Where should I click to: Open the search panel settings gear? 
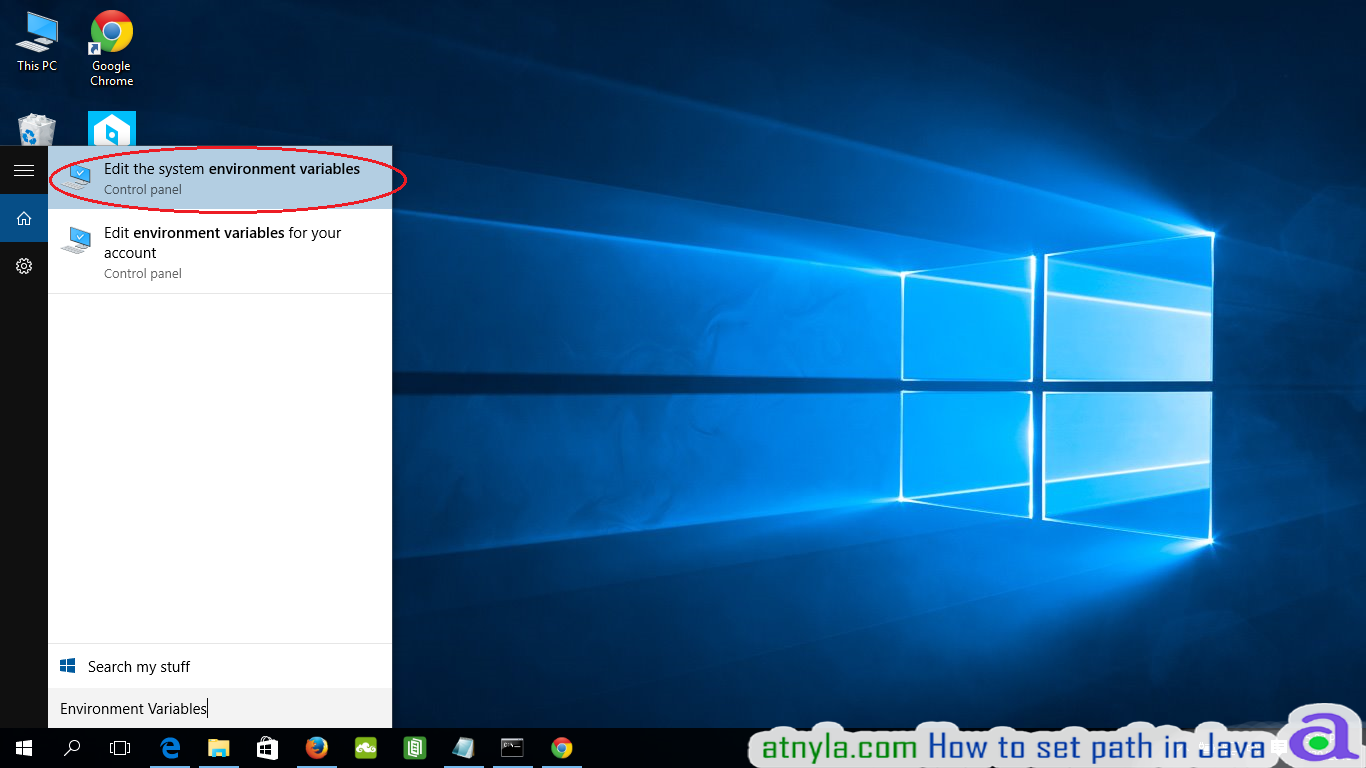pyautogui.click(x=23, y=265)
